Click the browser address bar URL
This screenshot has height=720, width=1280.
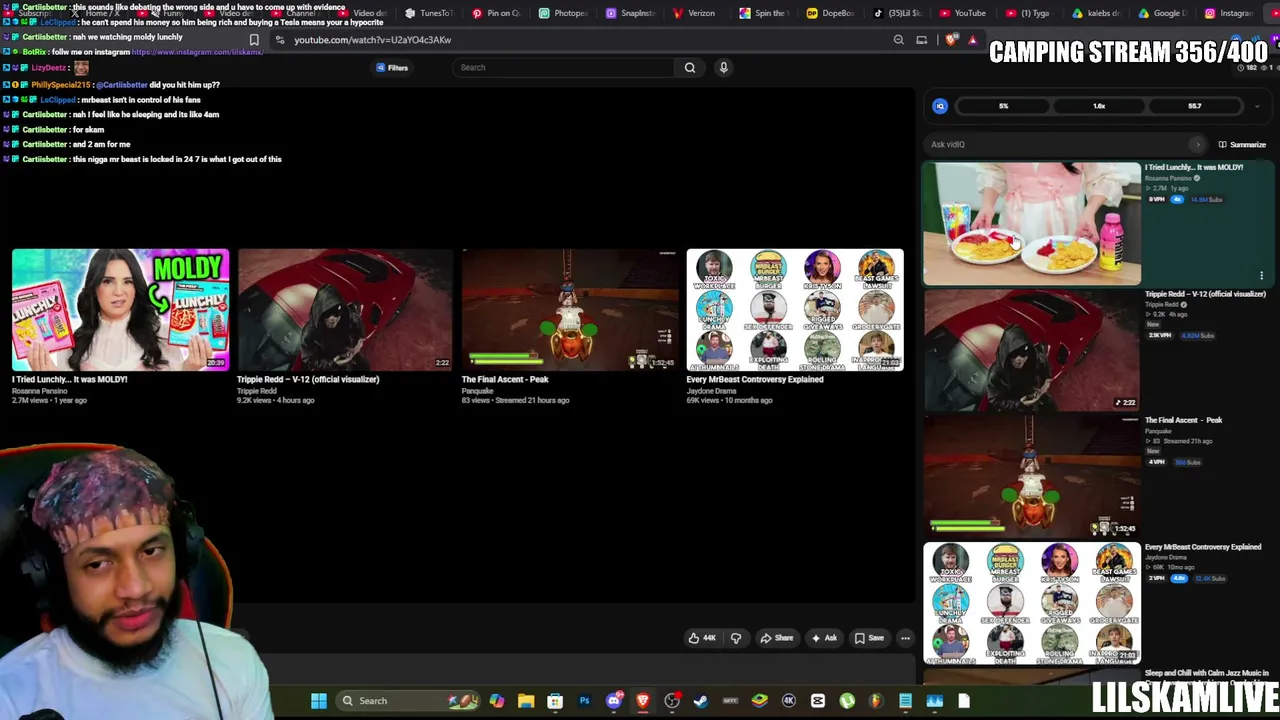(372, 40)
